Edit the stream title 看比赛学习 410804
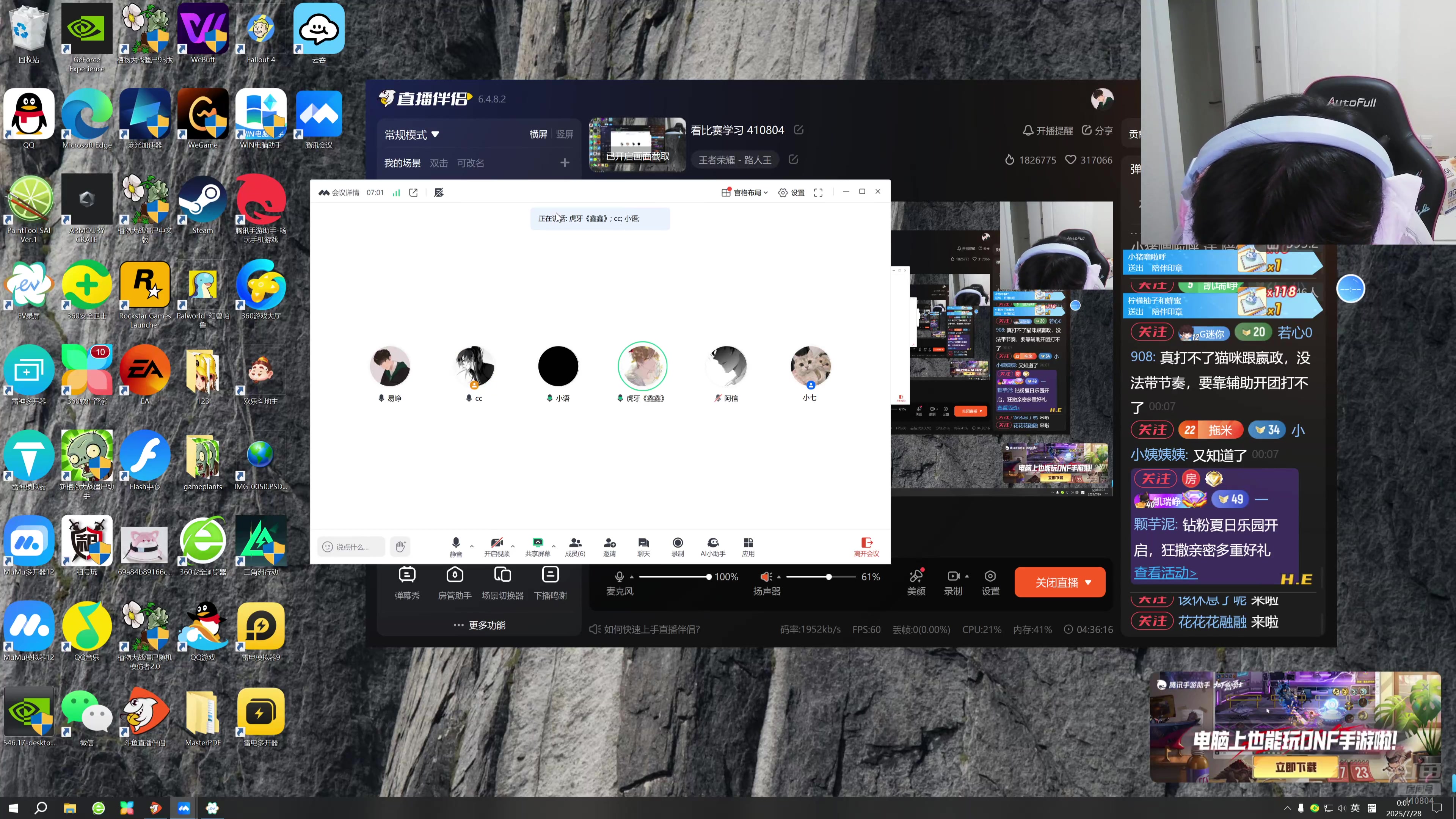This screenshot has width=1456, height=819. [x=799, y=130]
